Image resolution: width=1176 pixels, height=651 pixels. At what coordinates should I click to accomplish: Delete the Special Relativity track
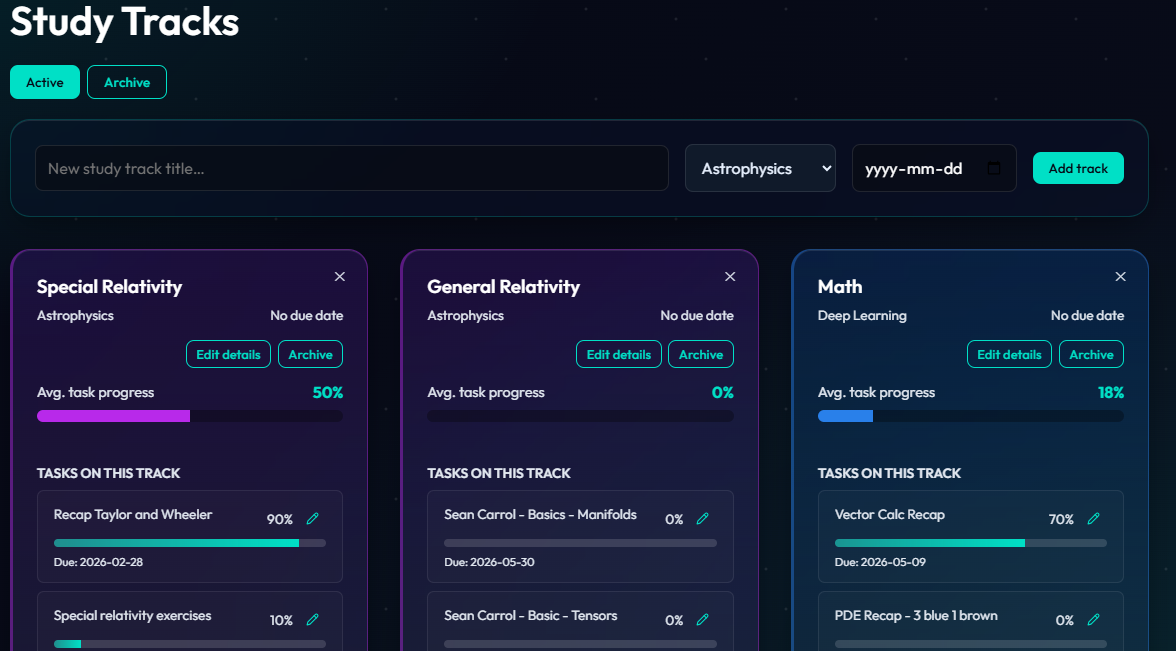pyautogui.click(x=340, y=277)
